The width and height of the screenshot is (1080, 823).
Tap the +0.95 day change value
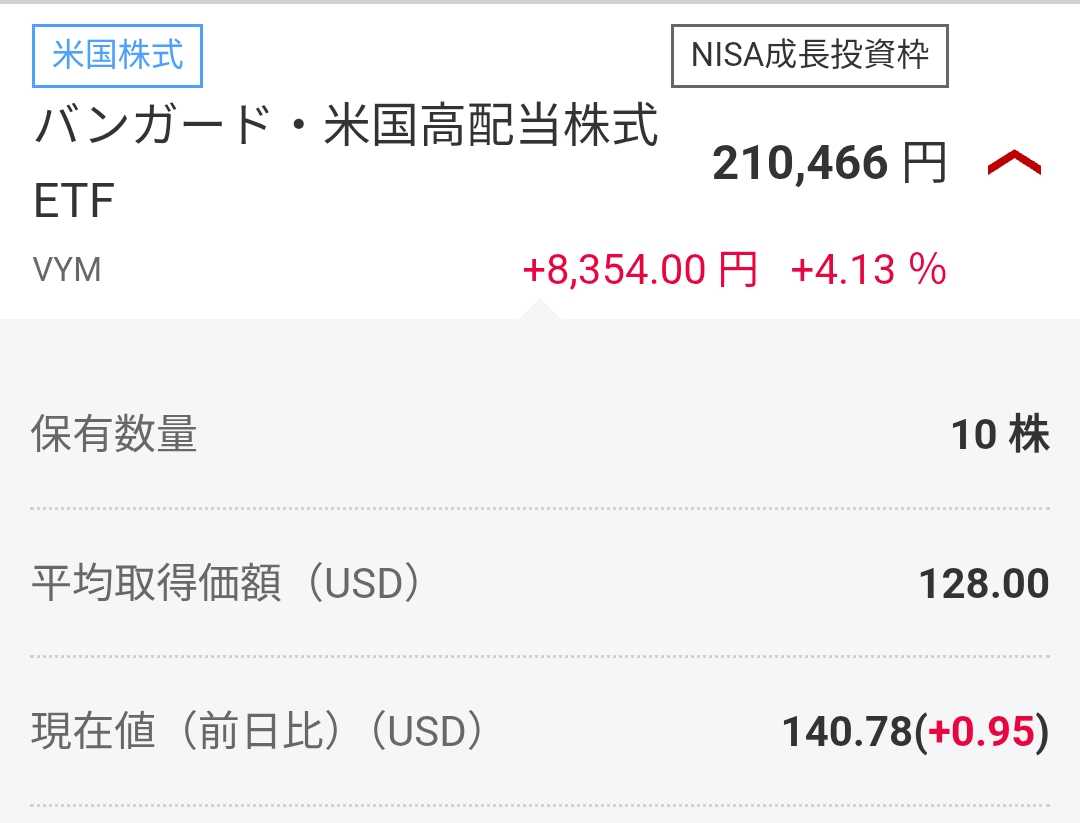point(980,732)
